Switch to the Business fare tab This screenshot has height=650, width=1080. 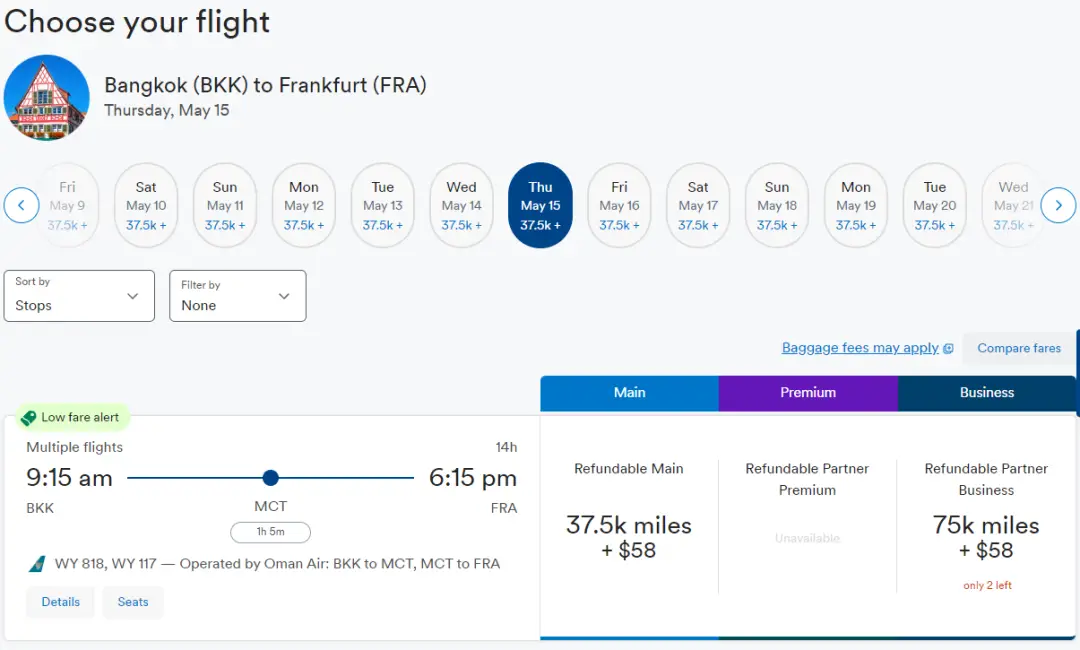coord(987,393)
